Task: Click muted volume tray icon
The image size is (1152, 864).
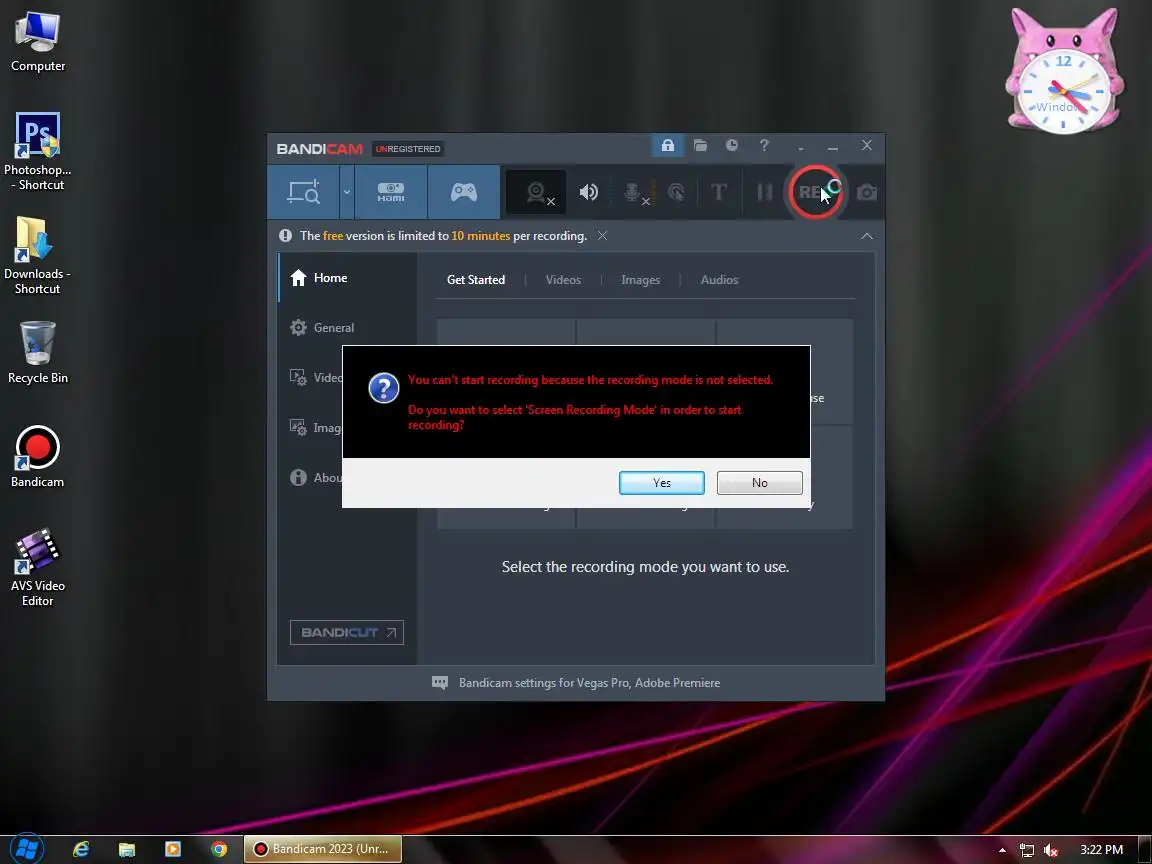Action: click(x=1051, y=850)
